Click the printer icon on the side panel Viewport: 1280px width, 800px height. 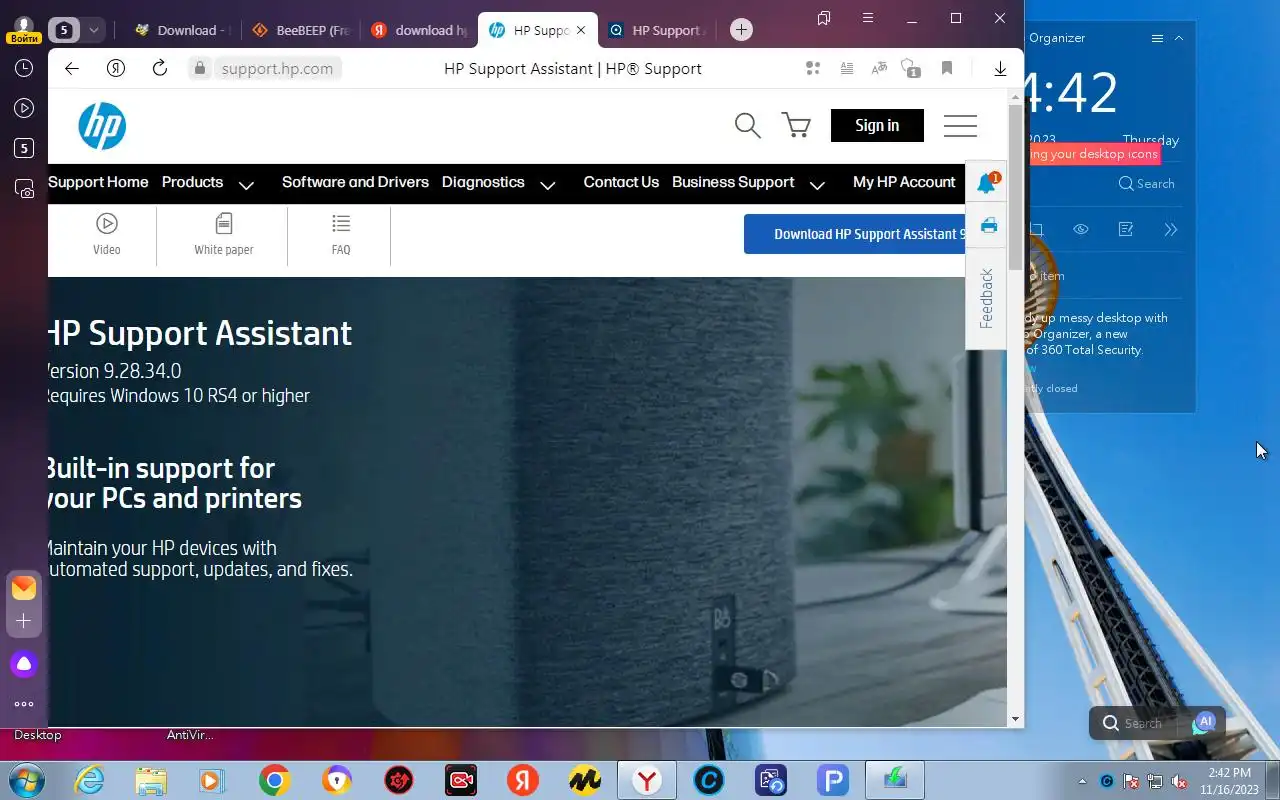coord(989,225)
